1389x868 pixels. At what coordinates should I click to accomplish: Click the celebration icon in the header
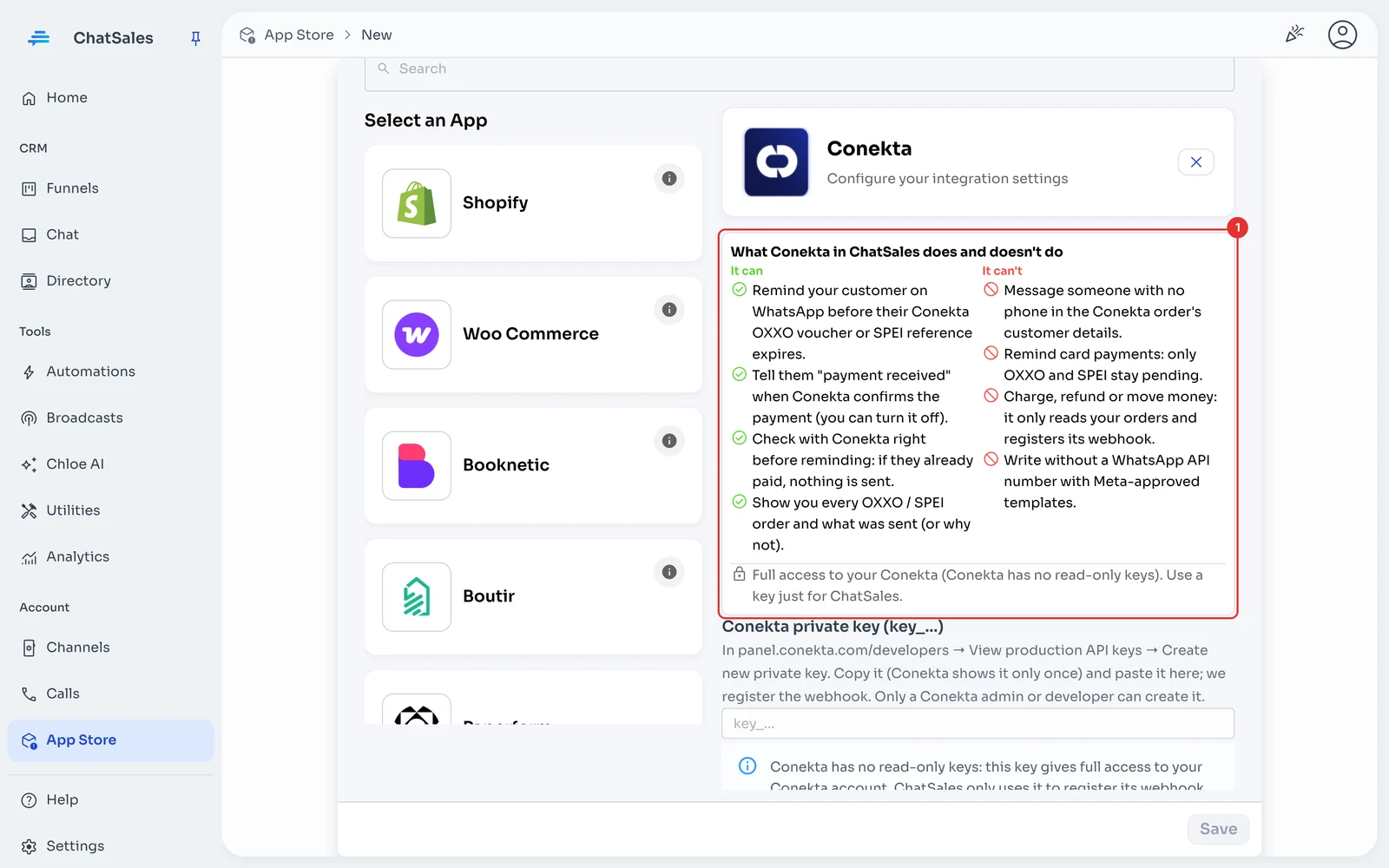click(1294, 35)
